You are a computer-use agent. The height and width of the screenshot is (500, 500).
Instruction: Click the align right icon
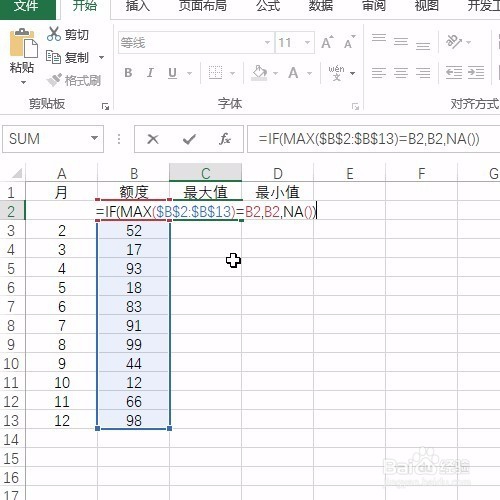click(x=423, y=73)
